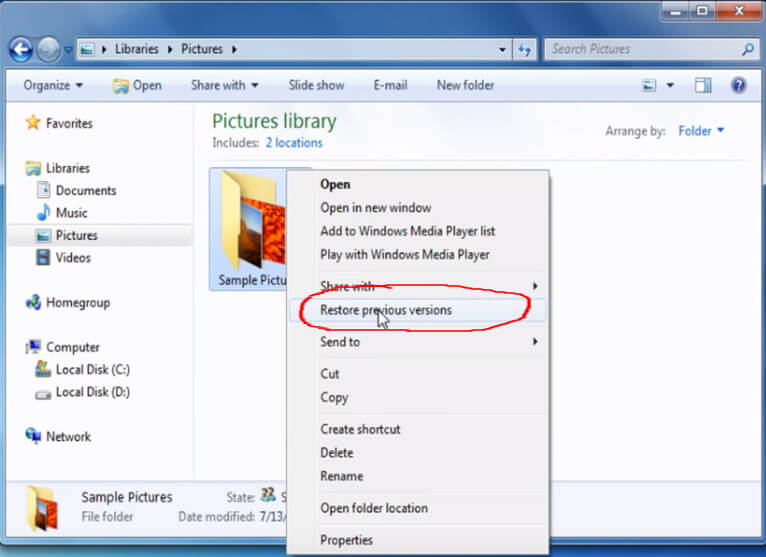
Task: Click the Music note icon in sidebar
Action: coord(43,213)
